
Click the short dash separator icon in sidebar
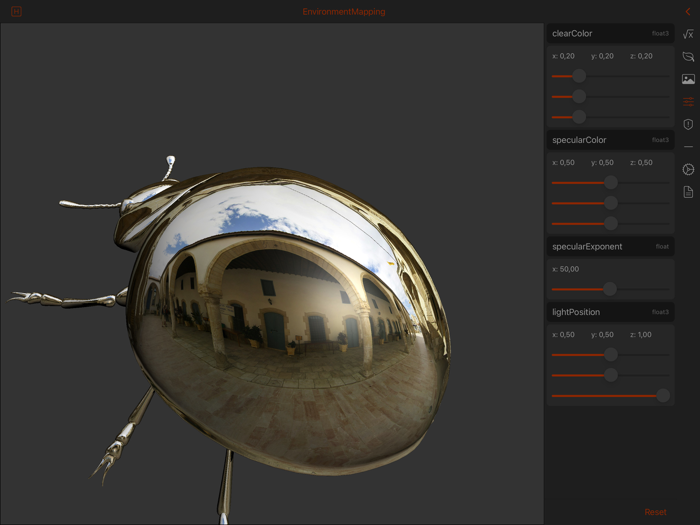click(688, 147)
